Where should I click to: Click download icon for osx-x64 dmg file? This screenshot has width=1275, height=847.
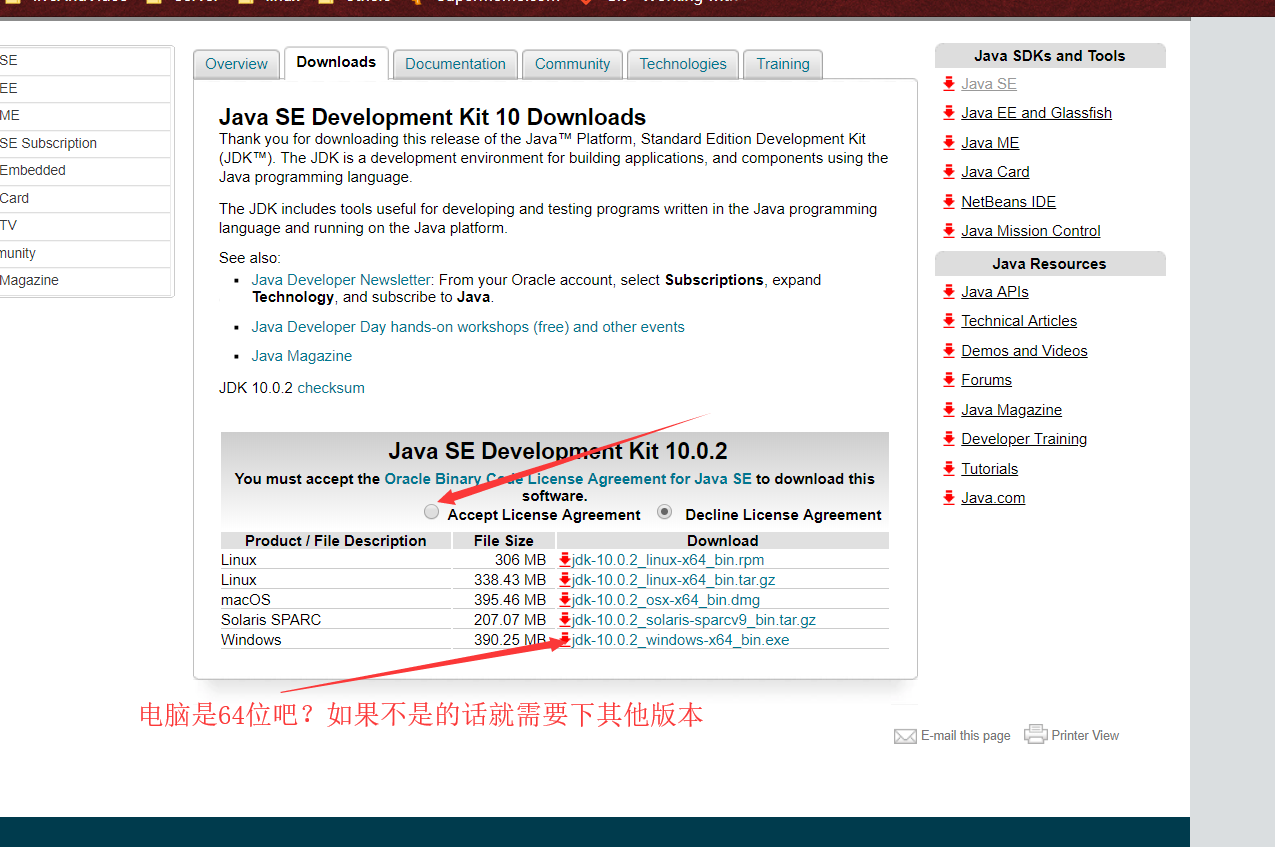(565, 600)
